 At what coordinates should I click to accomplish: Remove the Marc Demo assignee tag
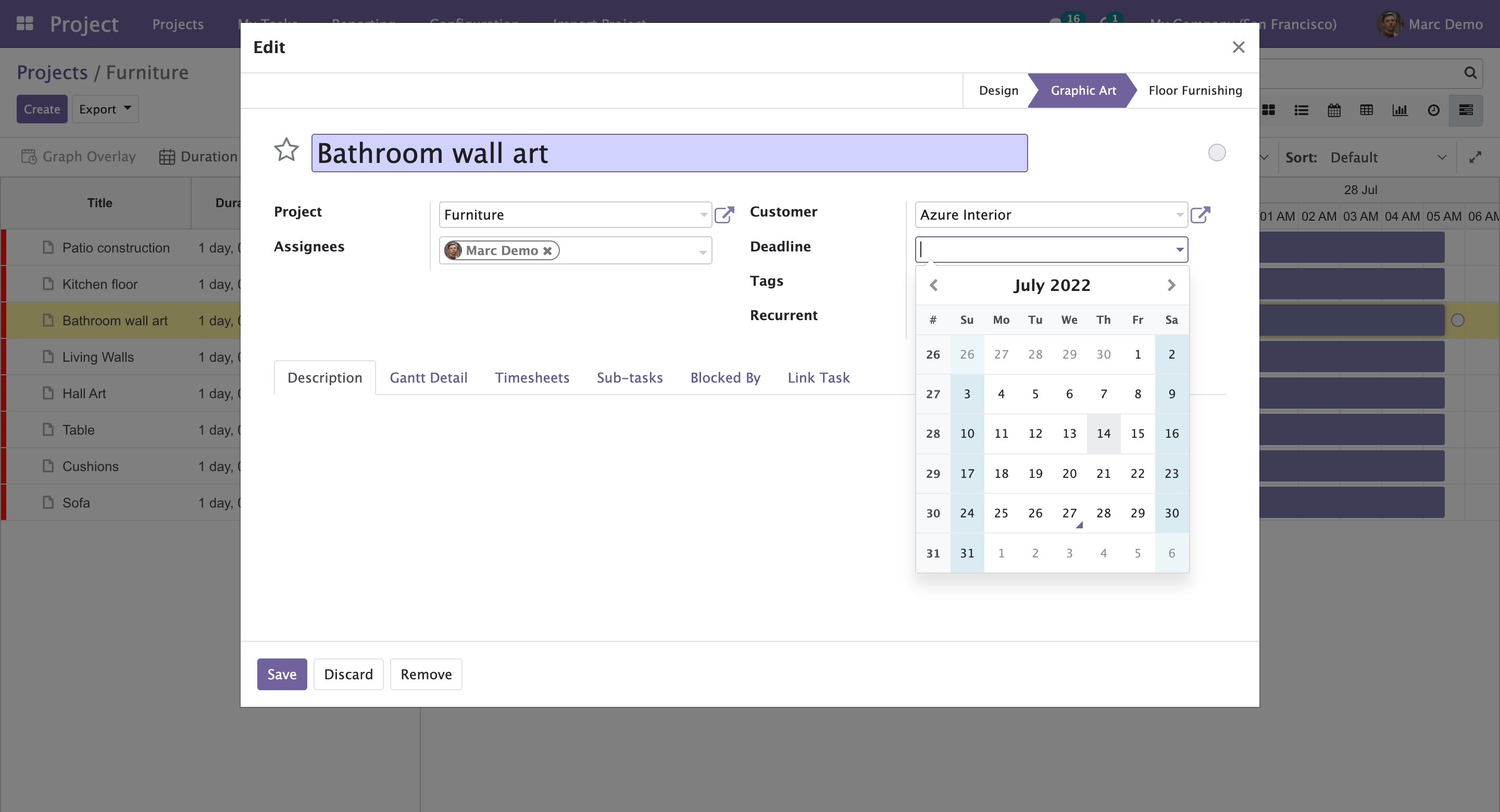[547, 251]
